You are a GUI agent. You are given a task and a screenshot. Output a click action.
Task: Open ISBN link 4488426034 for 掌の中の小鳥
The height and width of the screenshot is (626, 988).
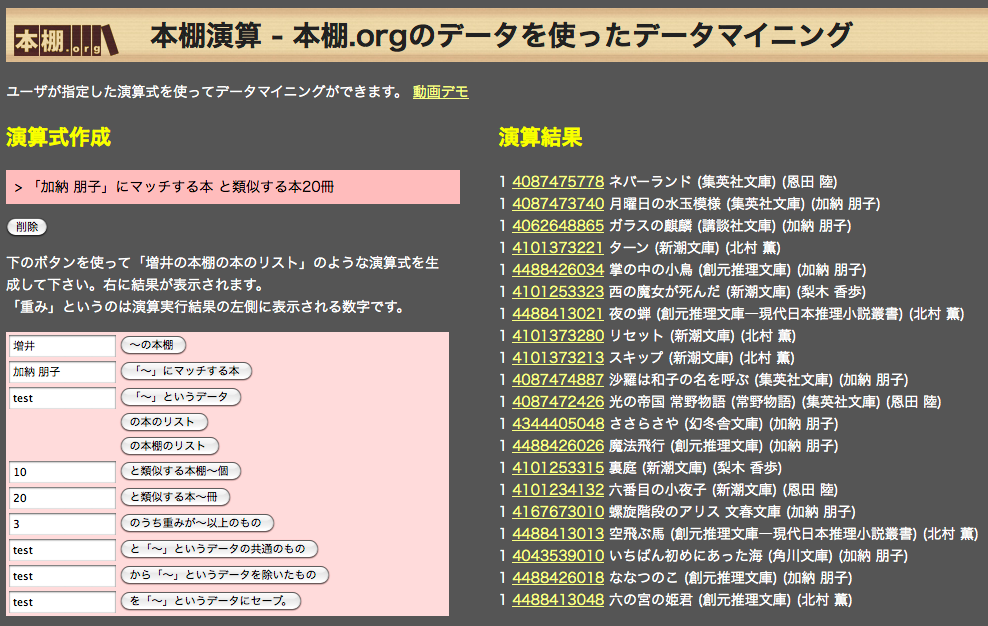558,270
